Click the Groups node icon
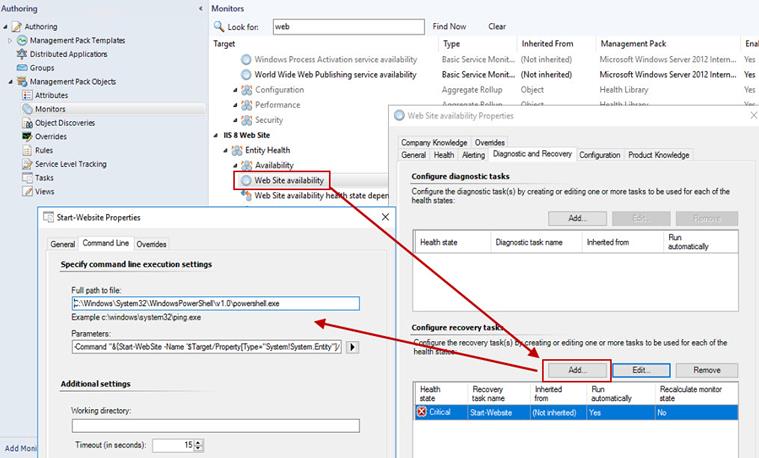The width and height of the screenshot is (759, 458). [21, 68]
